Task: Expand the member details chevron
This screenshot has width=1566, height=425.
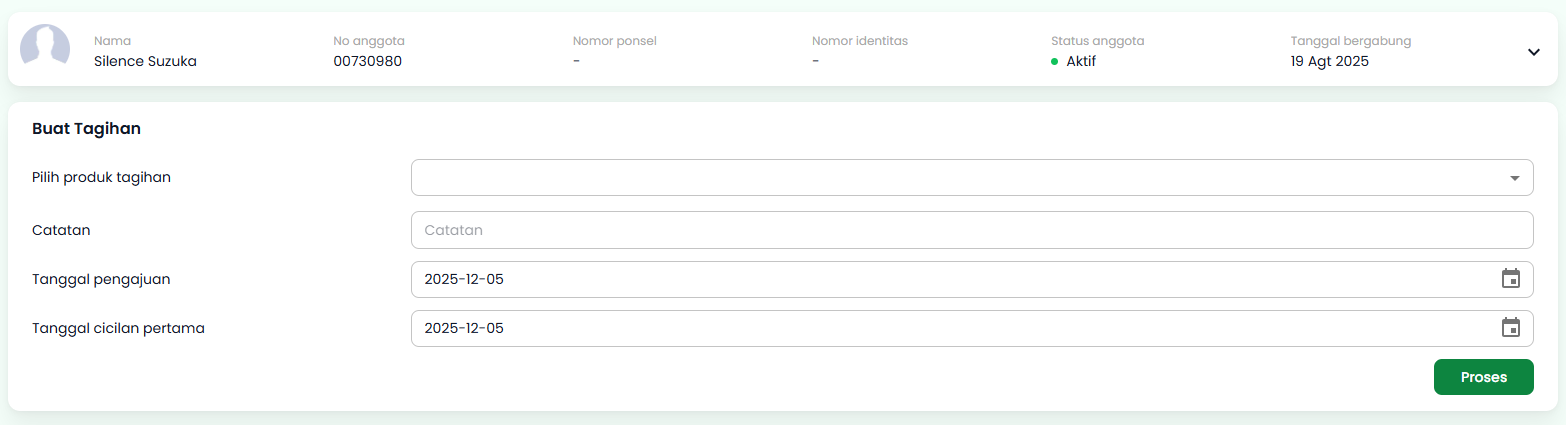Action: click(1533, 52)
